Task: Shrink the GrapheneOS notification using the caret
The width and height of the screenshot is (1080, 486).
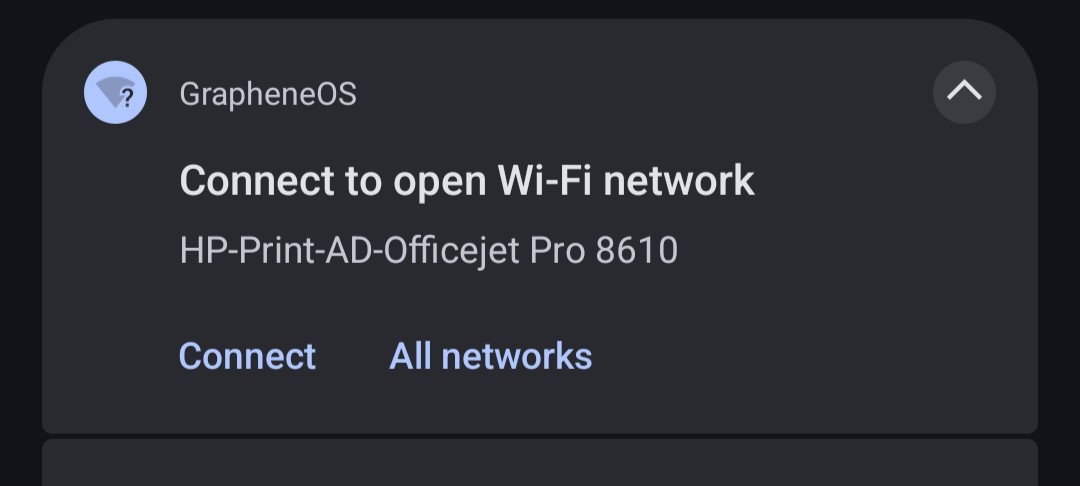Action: tap(964, 92)
